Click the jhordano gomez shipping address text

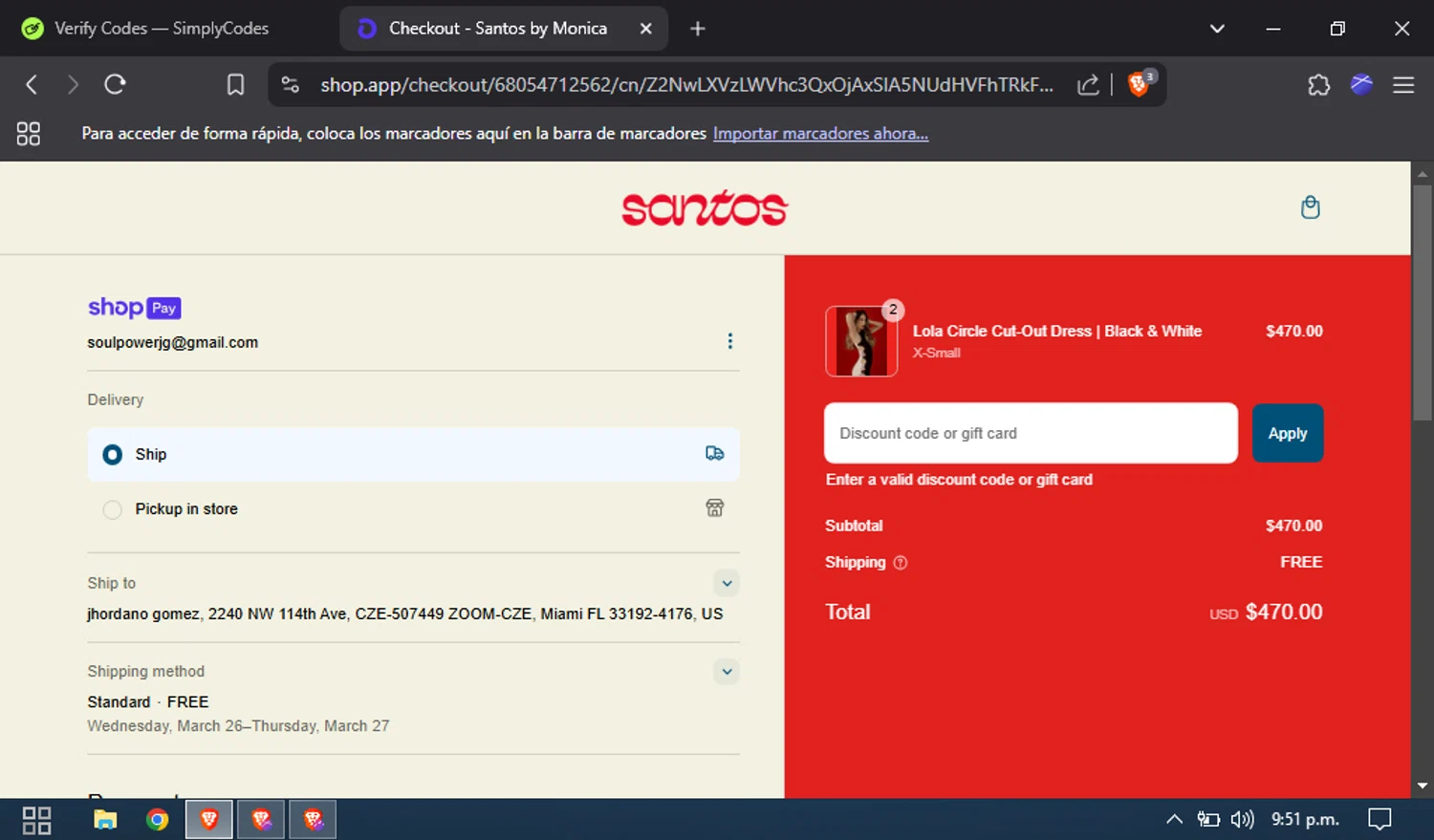[405, 614]
